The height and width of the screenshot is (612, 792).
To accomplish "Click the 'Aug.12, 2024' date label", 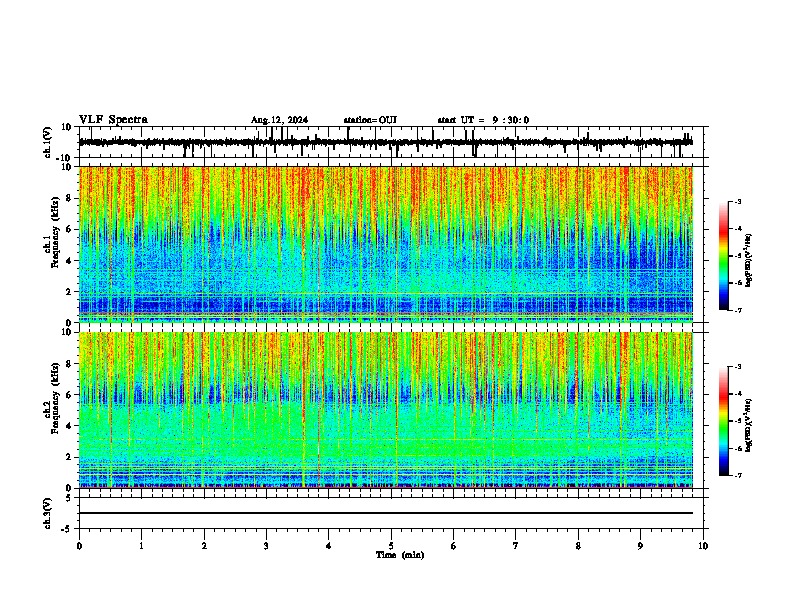I will [x=279, y=120].
